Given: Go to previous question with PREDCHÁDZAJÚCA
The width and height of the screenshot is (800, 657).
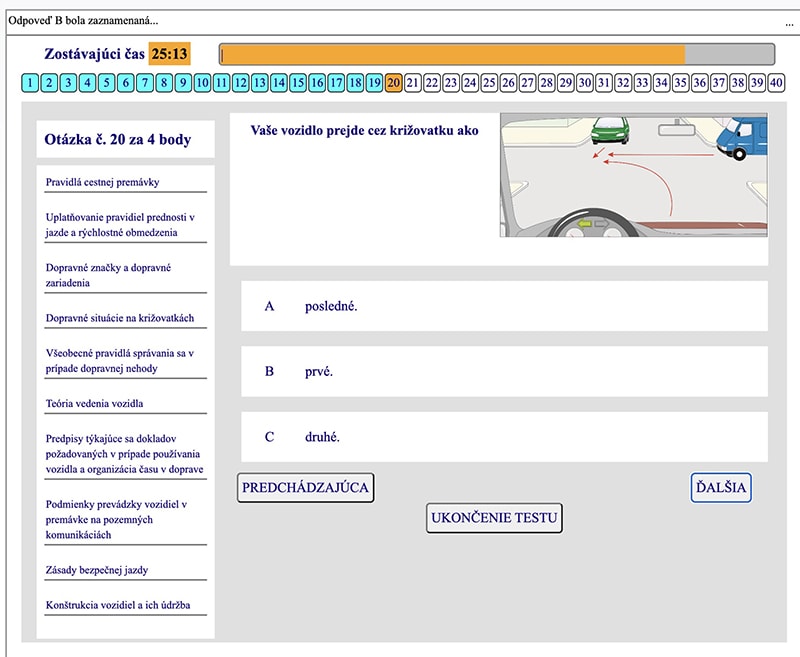Looking at the screenshot, I should pyautogui.click(x=306, y=488).
